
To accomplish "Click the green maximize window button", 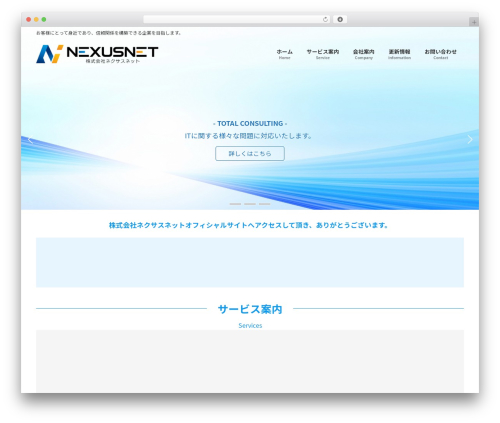I will click(x=44, y=19).
